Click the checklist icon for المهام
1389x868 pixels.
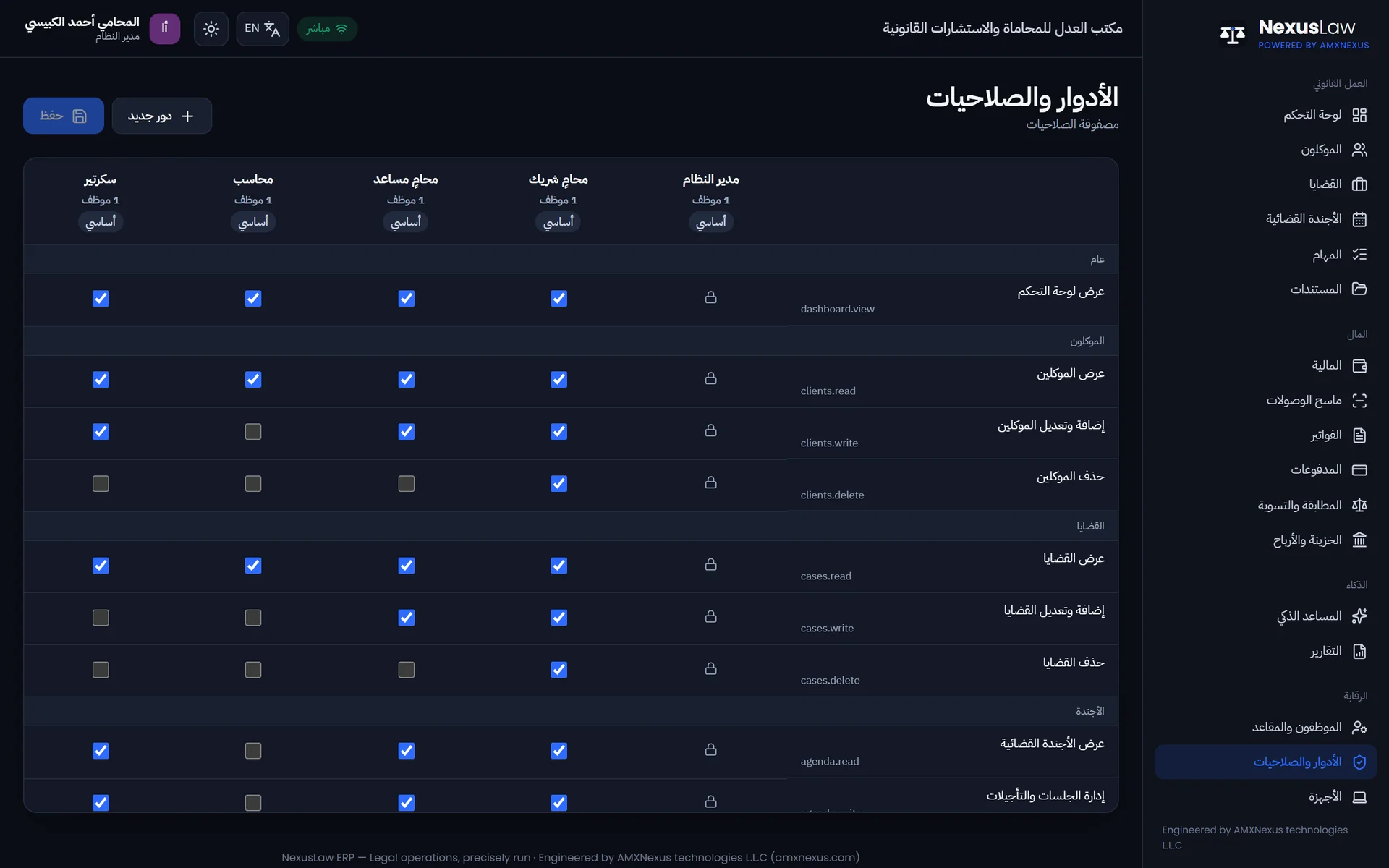1359,255
